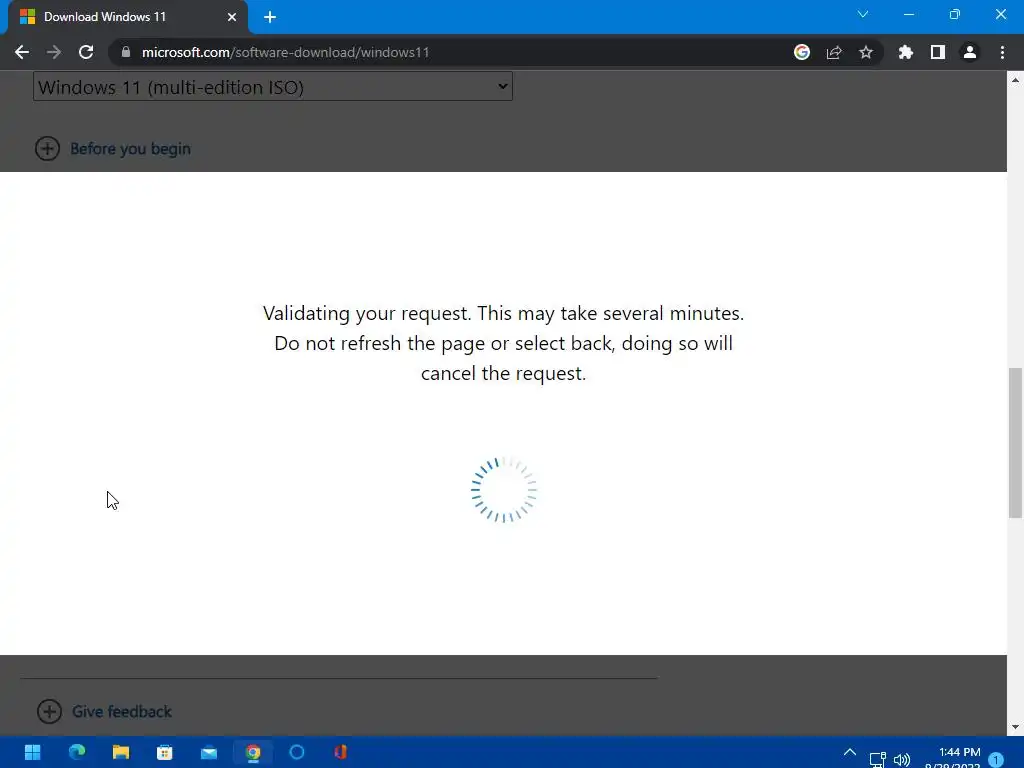Close the Chrome window
The height and width of the screenshot is (768, 1024).
point(1000,14)
